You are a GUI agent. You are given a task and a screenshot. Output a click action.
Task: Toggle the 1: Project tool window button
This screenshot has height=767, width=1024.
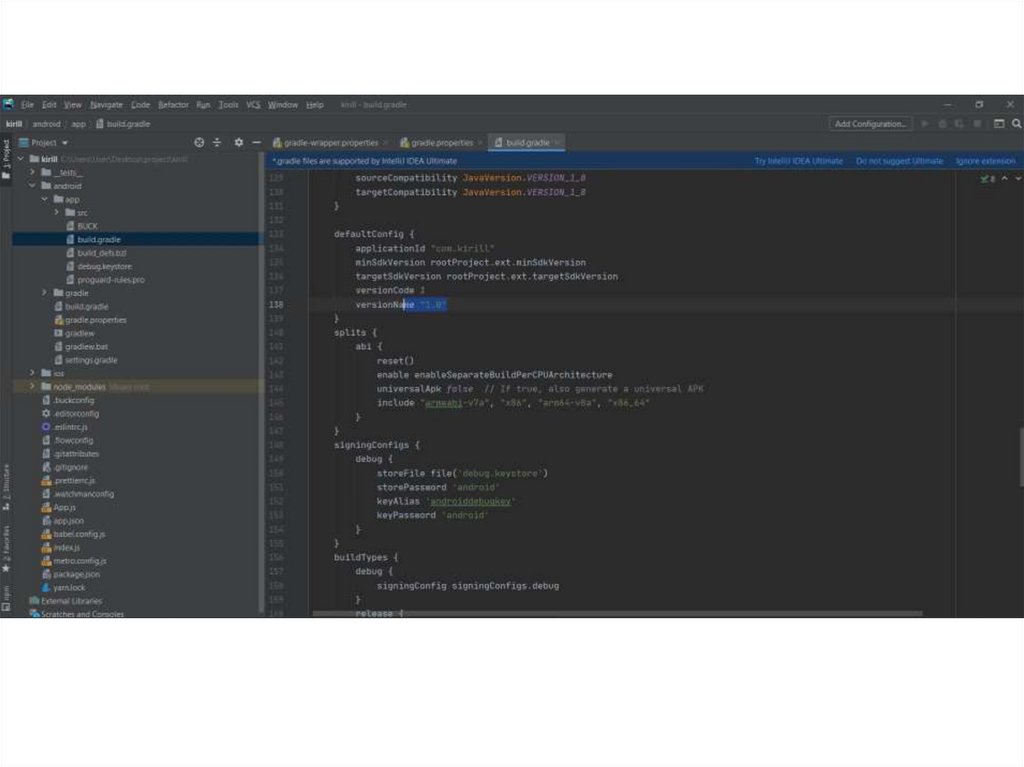pyautogui.click(x=6, y=159)
